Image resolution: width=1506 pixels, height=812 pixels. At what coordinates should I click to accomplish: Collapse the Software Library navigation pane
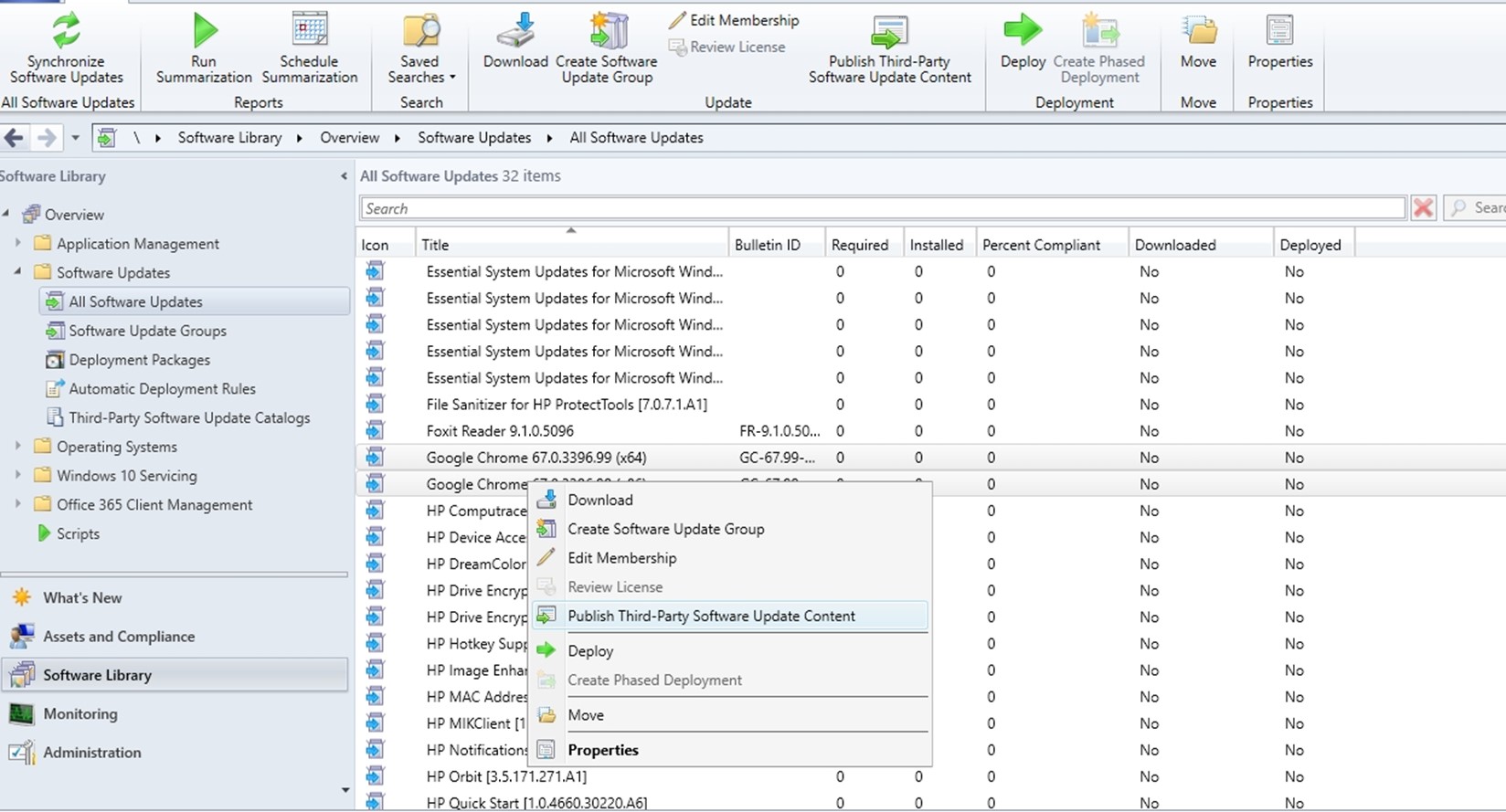(x=344, y=176)
